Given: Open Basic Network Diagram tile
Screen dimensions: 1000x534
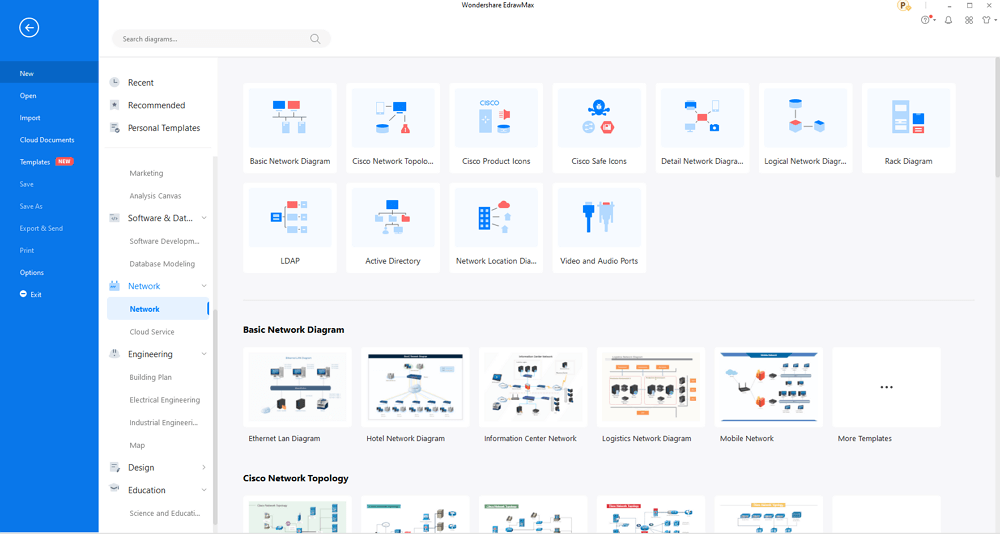Looking at the screenshot, I should pyautogui.click(x=290, y=128).
